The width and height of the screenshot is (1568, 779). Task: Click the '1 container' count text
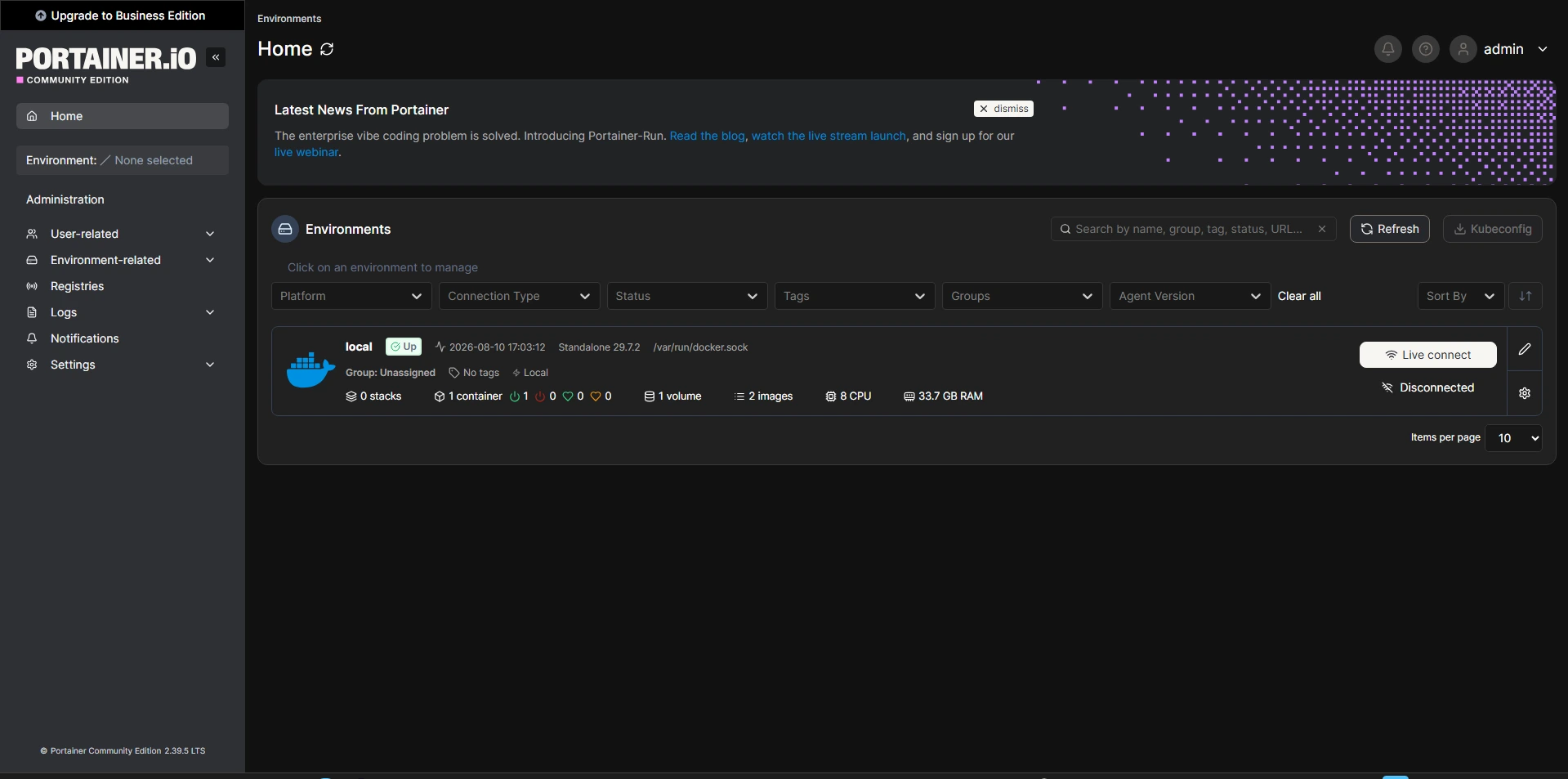(476, 396)
